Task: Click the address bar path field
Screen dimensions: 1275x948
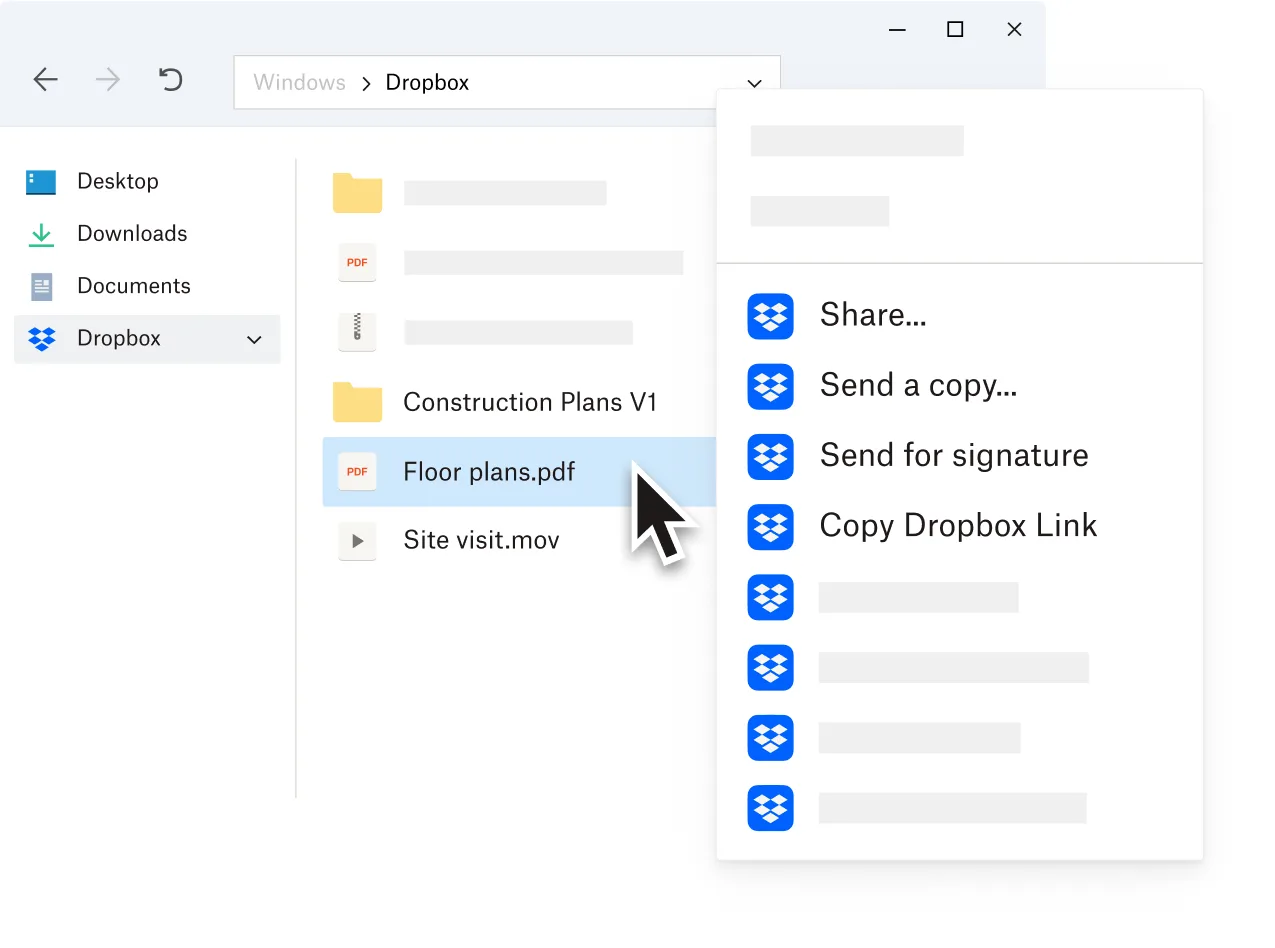Action: [x=506, y=82]
